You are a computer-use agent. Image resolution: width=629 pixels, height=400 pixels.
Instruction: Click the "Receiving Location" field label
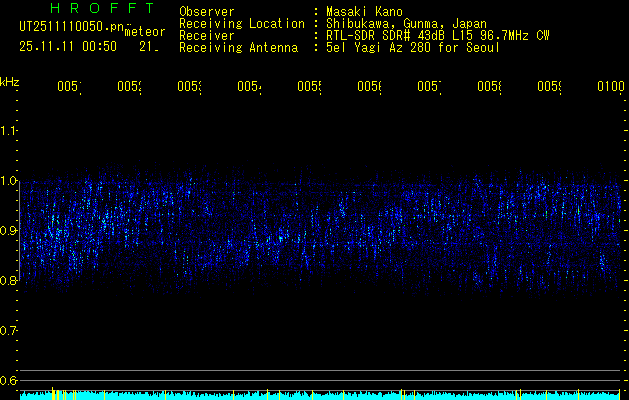242,24
